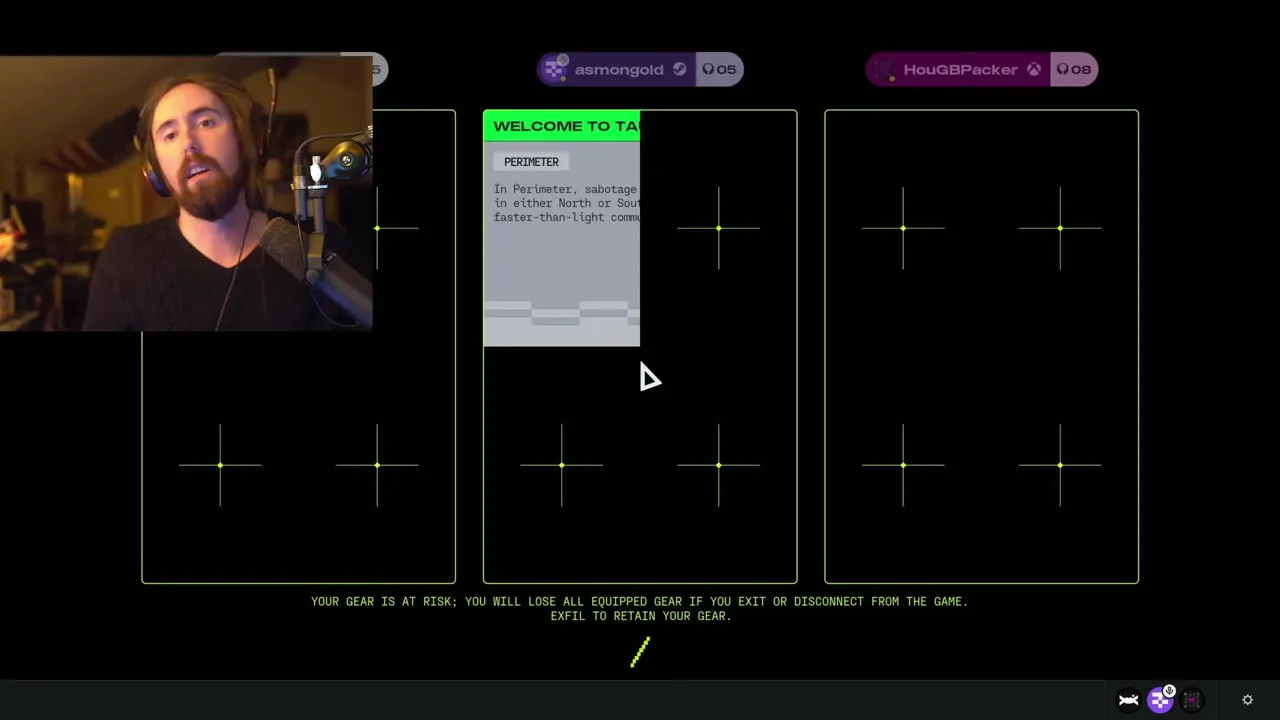The width and height of the screenshot is (1280, 720).
Task: Open settings via the gear icon
Action: click(x=1247, y=700)
